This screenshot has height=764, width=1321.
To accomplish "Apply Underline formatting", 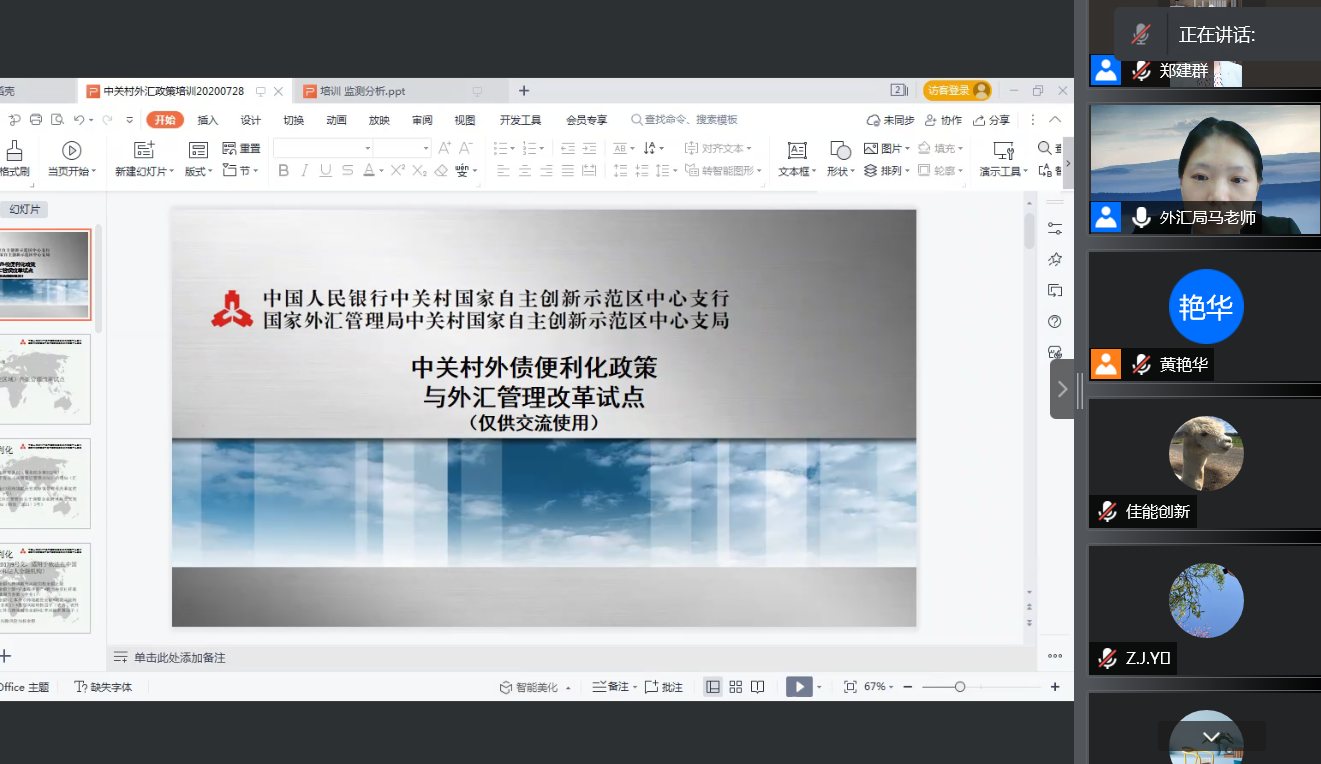I will pyautogui.click(x=326, y=171).
